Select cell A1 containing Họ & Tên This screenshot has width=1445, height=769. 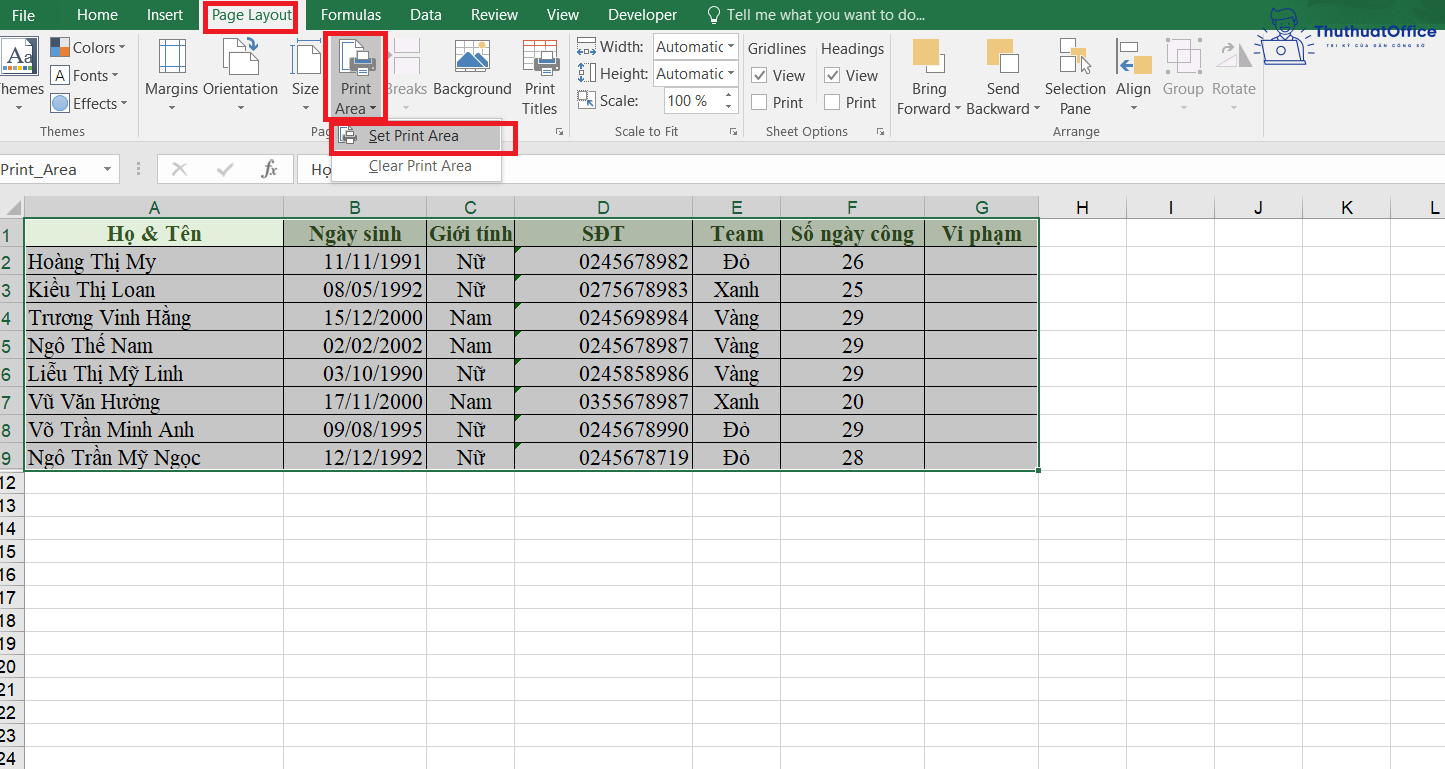pos(154,233)
